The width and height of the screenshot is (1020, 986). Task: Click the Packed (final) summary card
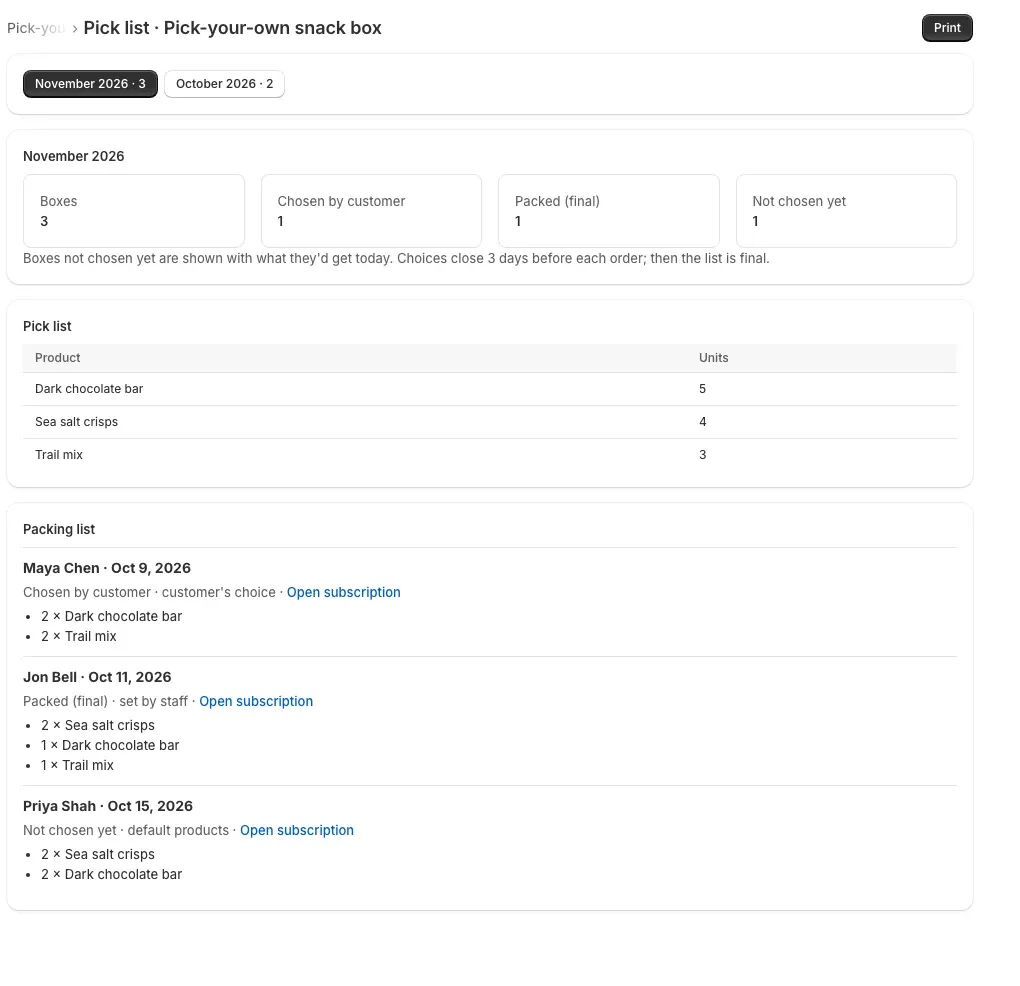point(609,211)
